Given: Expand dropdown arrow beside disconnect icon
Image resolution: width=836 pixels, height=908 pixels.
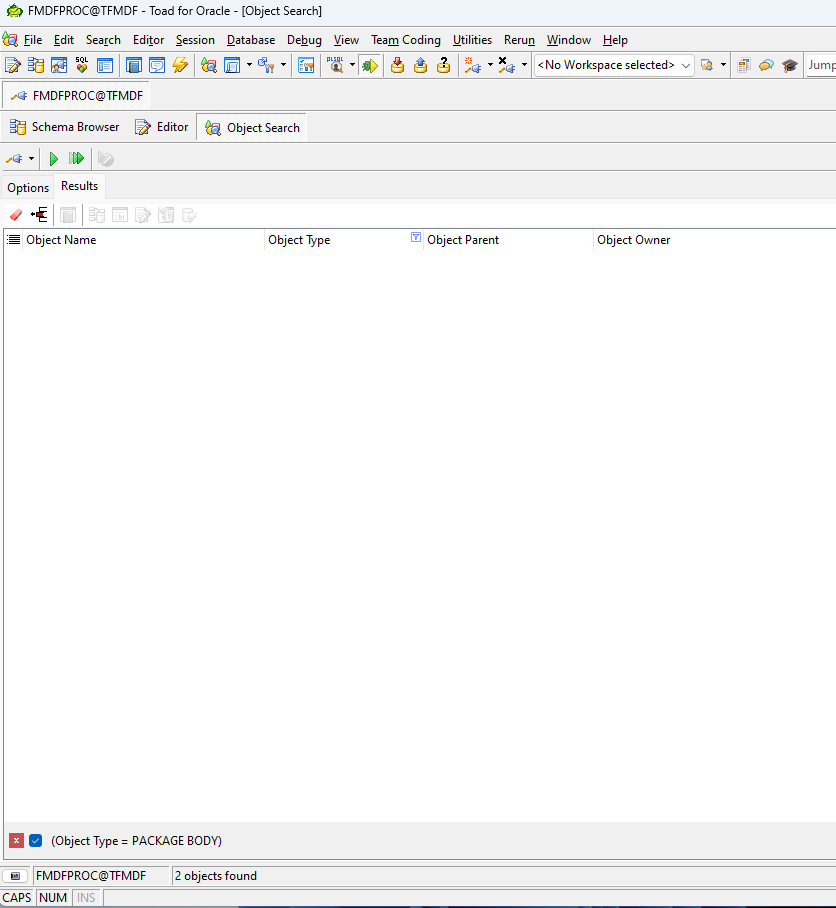Looking at the screenshot, I should tap(524, 65).
